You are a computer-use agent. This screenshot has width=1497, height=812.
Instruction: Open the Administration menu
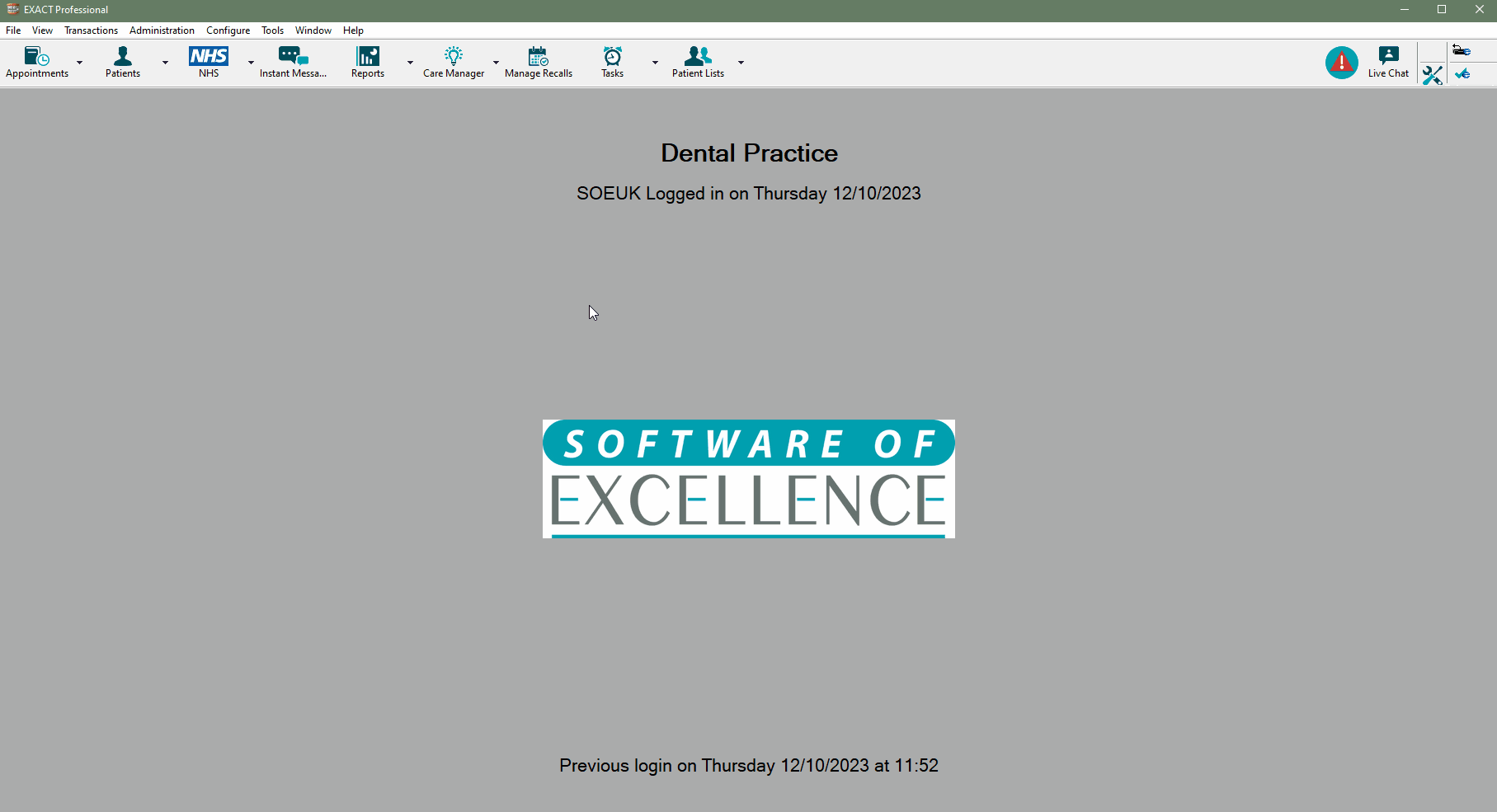(x=162, y=31)
